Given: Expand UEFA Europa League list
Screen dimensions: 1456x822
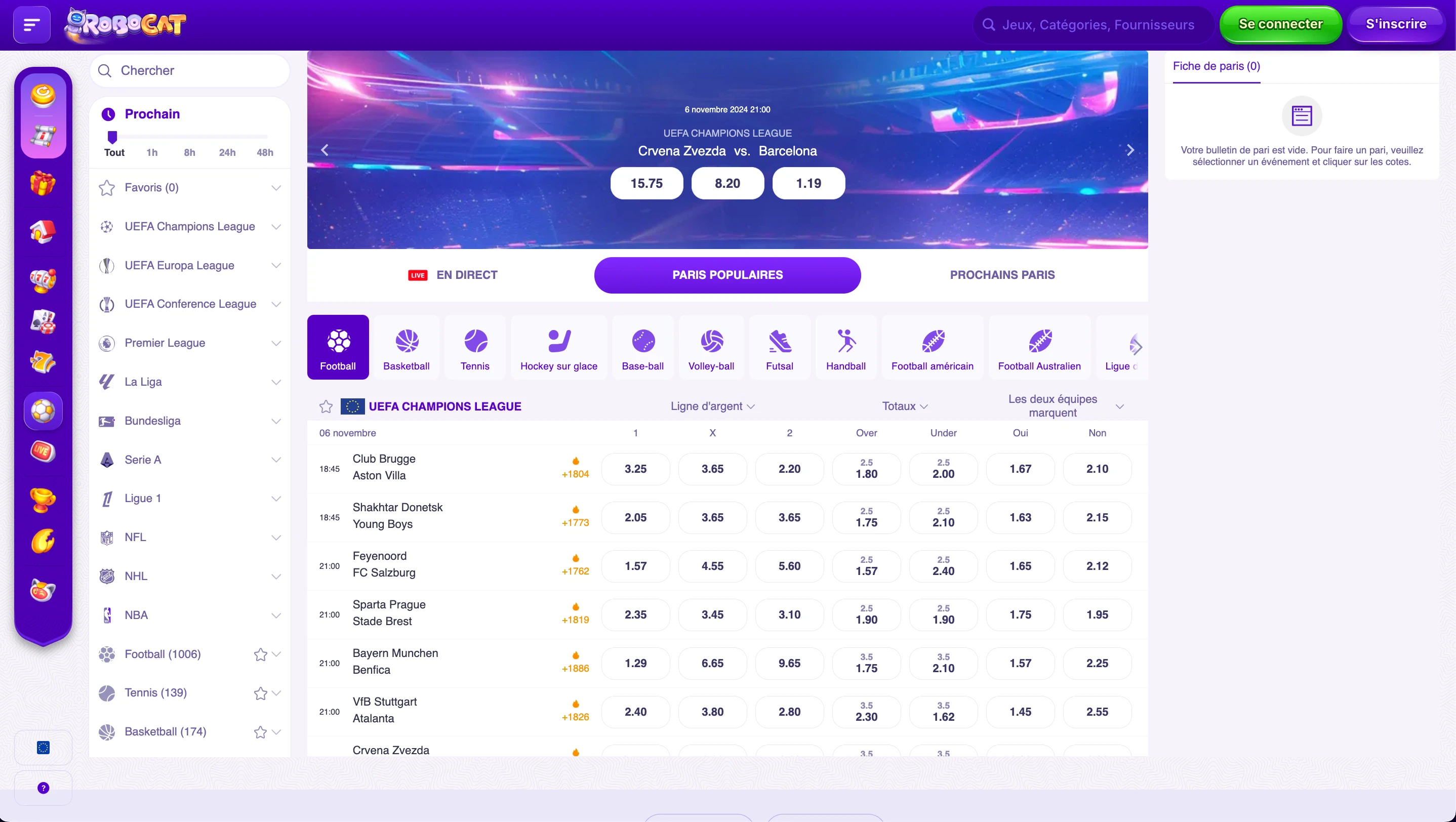Looking at the screenshot, I should pos(190,266).
